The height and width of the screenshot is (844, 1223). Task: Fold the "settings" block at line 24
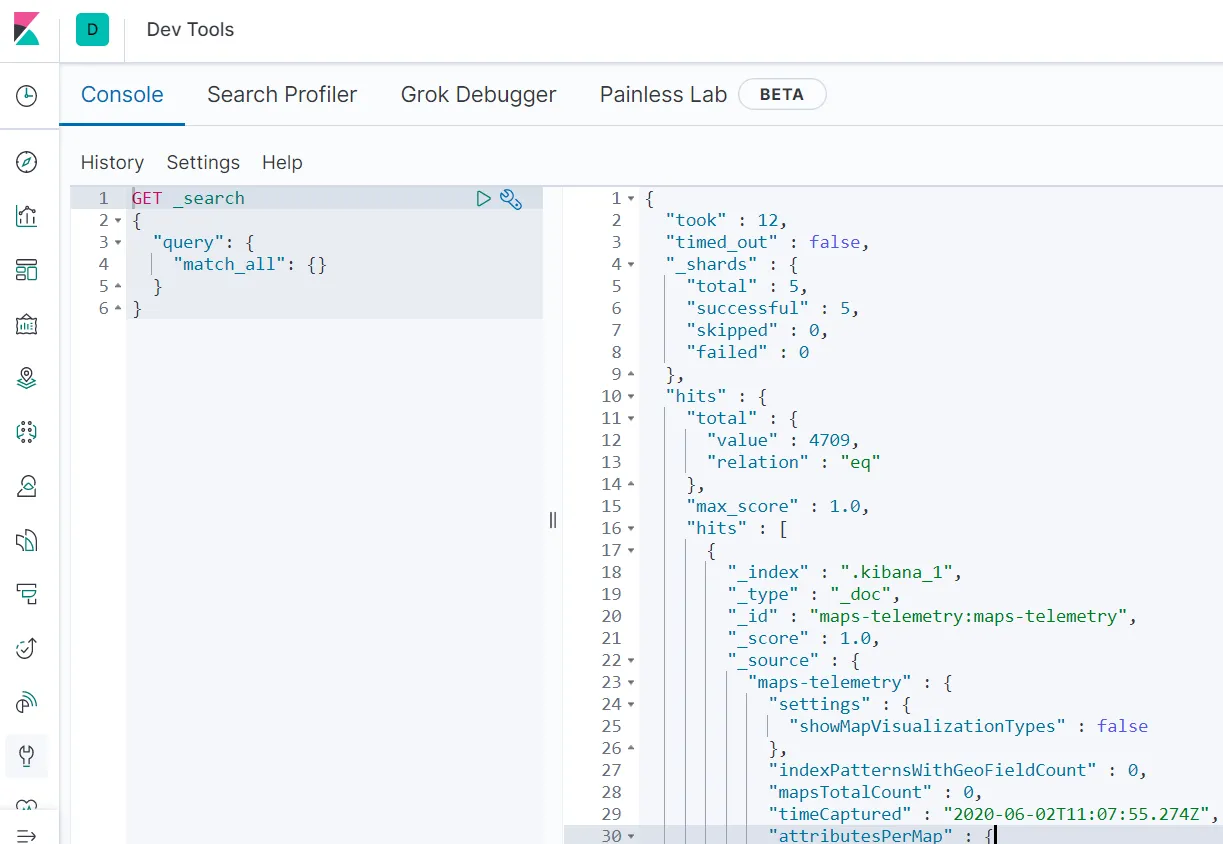click(x=631, y=705)
